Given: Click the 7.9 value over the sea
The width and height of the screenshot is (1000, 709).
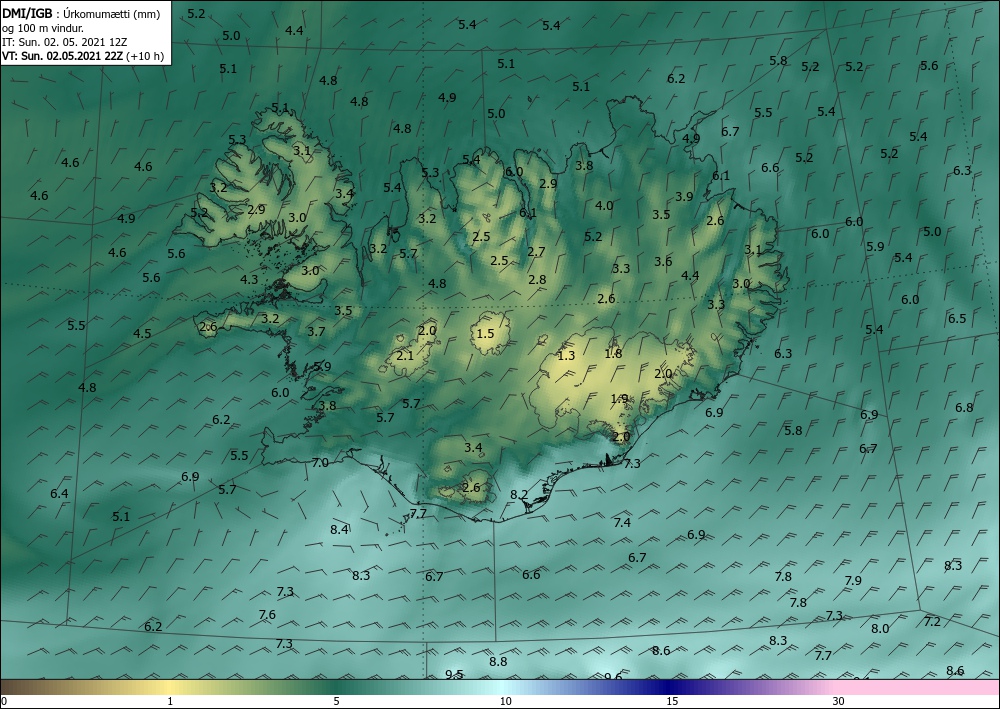Looking at the screenshot, I should pos(853,581).
